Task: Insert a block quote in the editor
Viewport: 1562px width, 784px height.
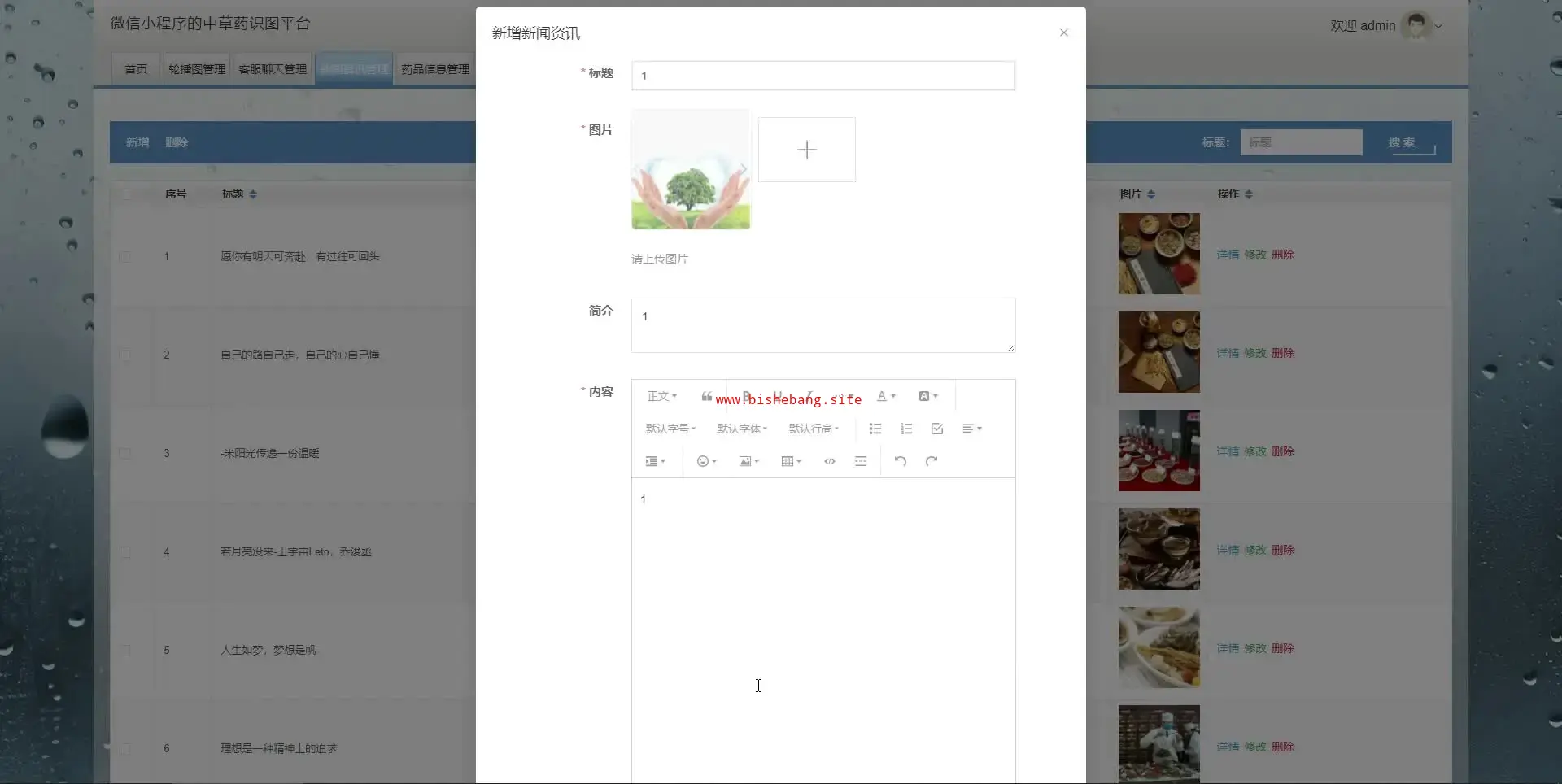Action: click(x=706, y=396)
